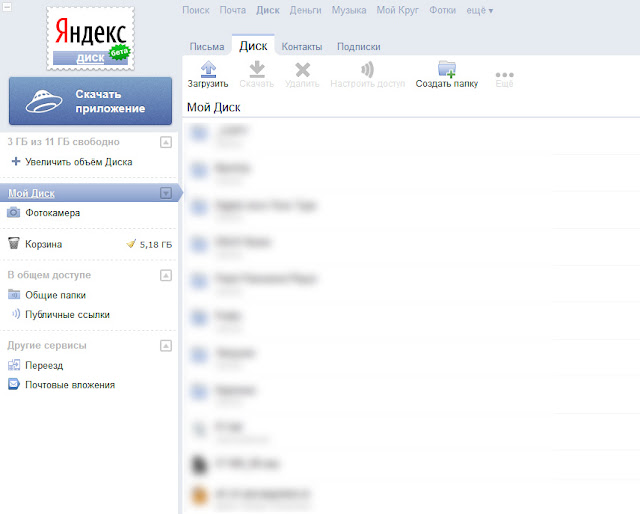Viewport: 640px width, 514px height.
Task: Click the Почтовые вложения envelope icon
Action: pos(14,384)
